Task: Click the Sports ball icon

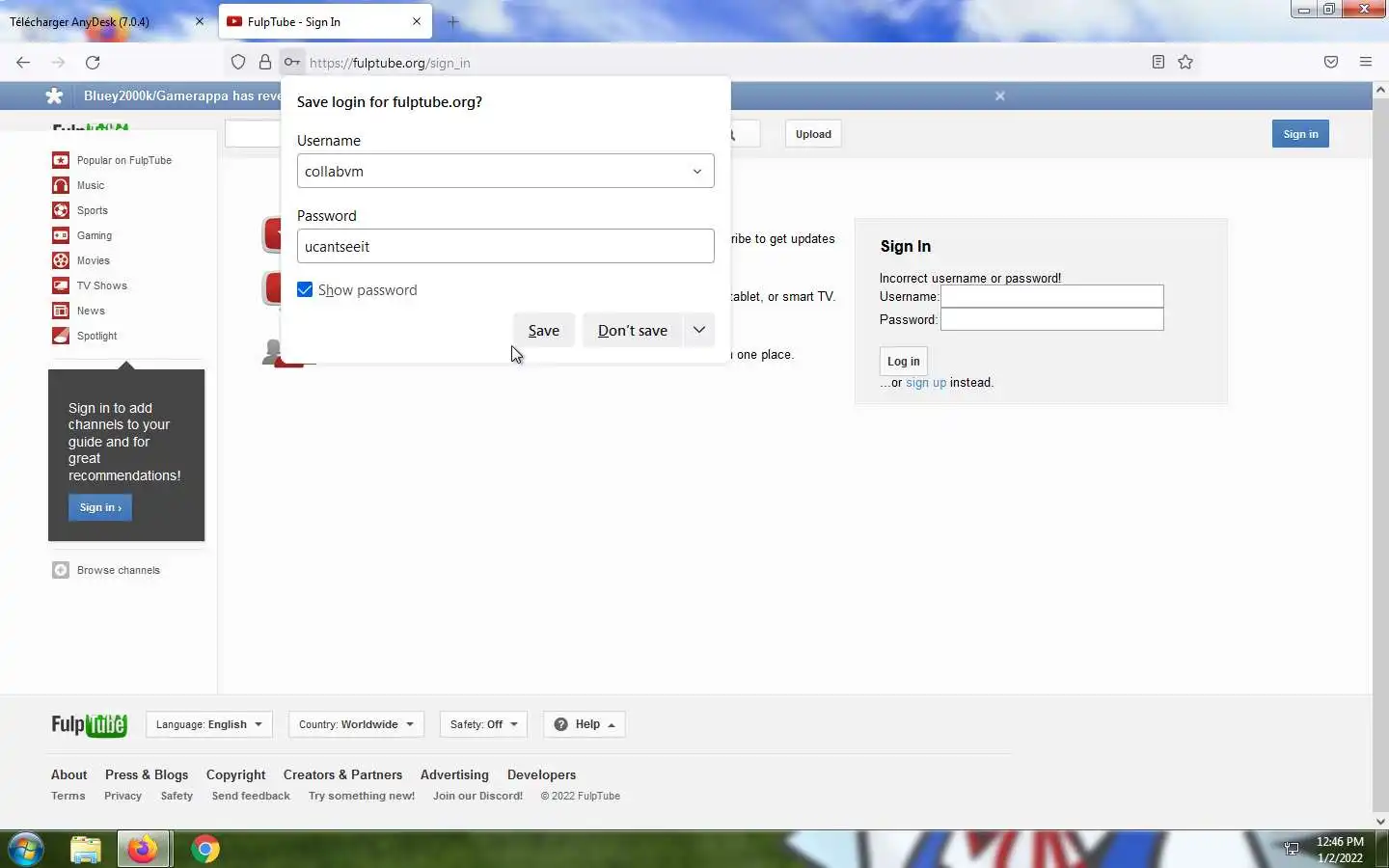Action: click(x=61, y=210)
